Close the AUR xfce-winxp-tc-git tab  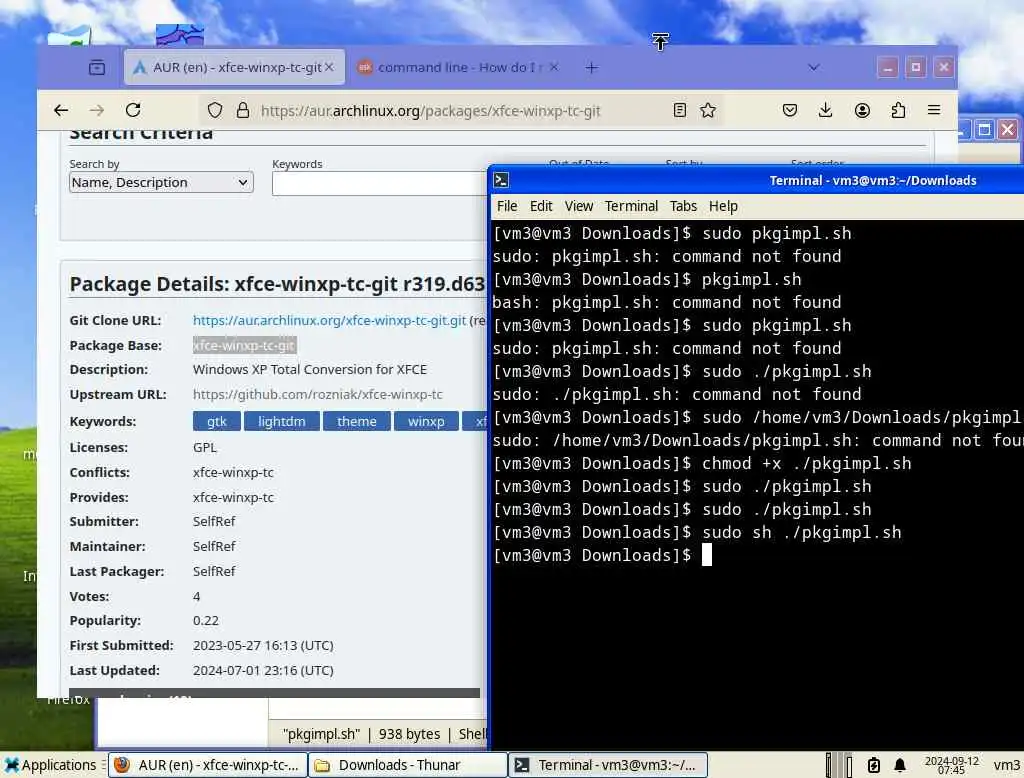click(x=329, y=67)
